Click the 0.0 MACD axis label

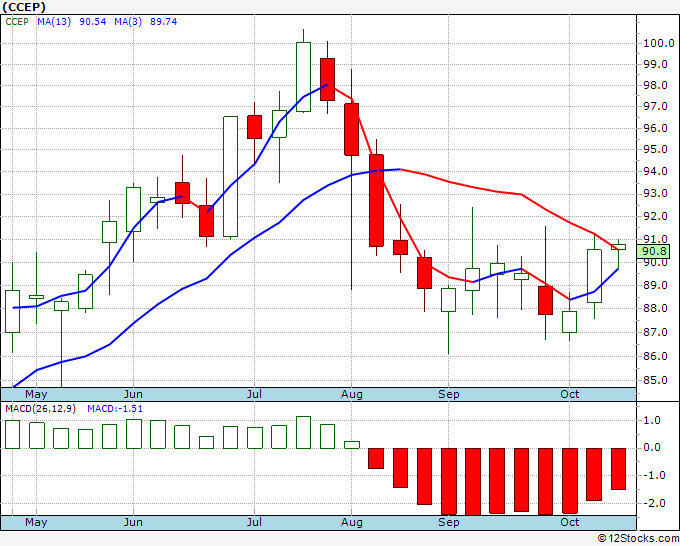pyautogui.click(x=652, y=448)
